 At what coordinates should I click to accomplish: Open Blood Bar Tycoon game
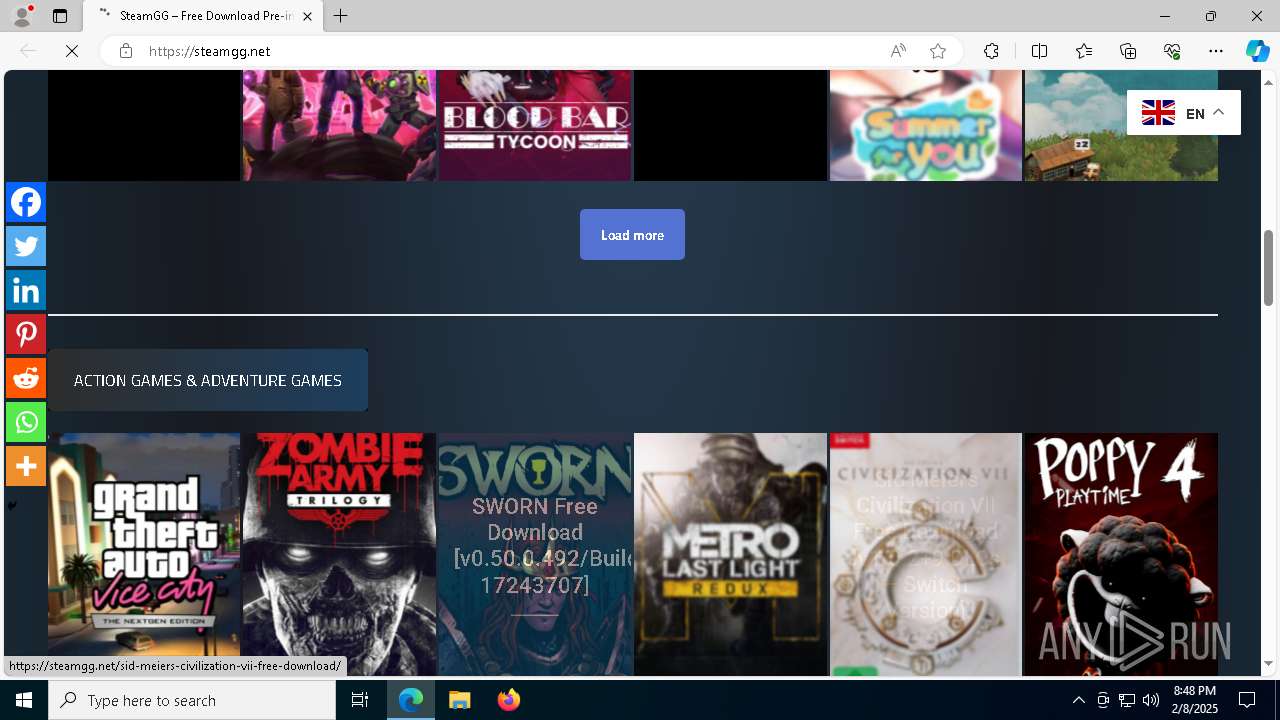(535, 125)
